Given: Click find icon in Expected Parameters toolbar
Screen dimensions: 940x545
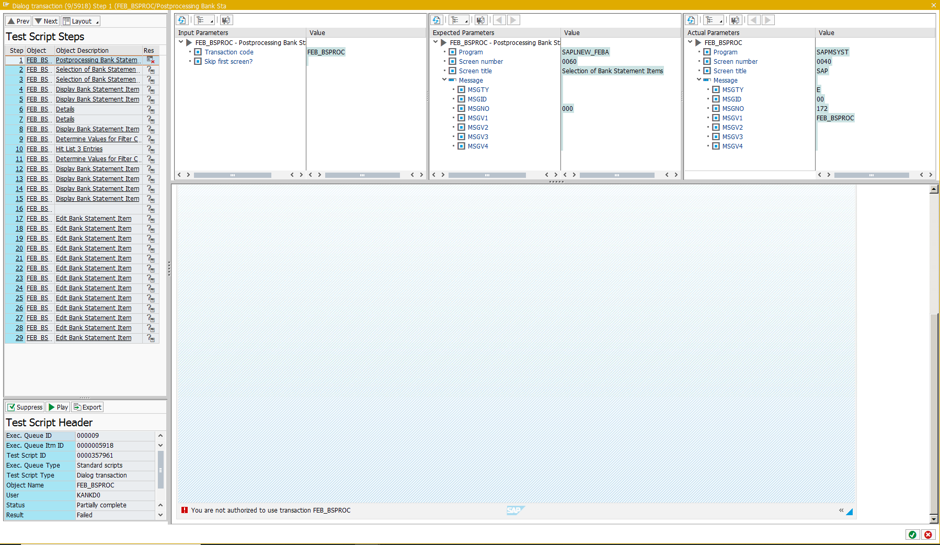Looking at the screenshot, I should 481,20.
